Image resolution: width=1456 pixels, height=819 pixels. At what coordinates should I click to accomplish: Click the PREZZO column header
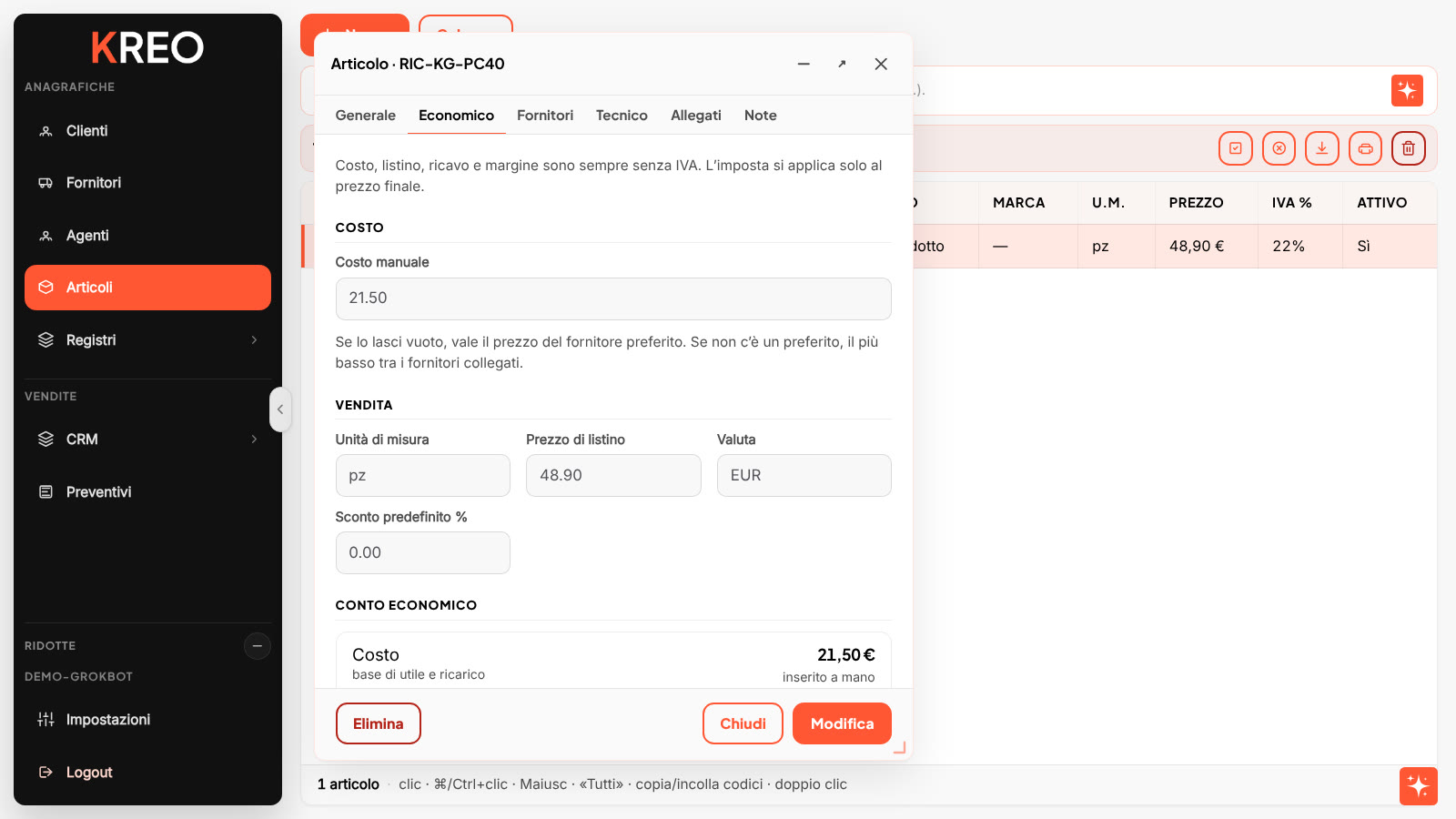[1207, 203]
